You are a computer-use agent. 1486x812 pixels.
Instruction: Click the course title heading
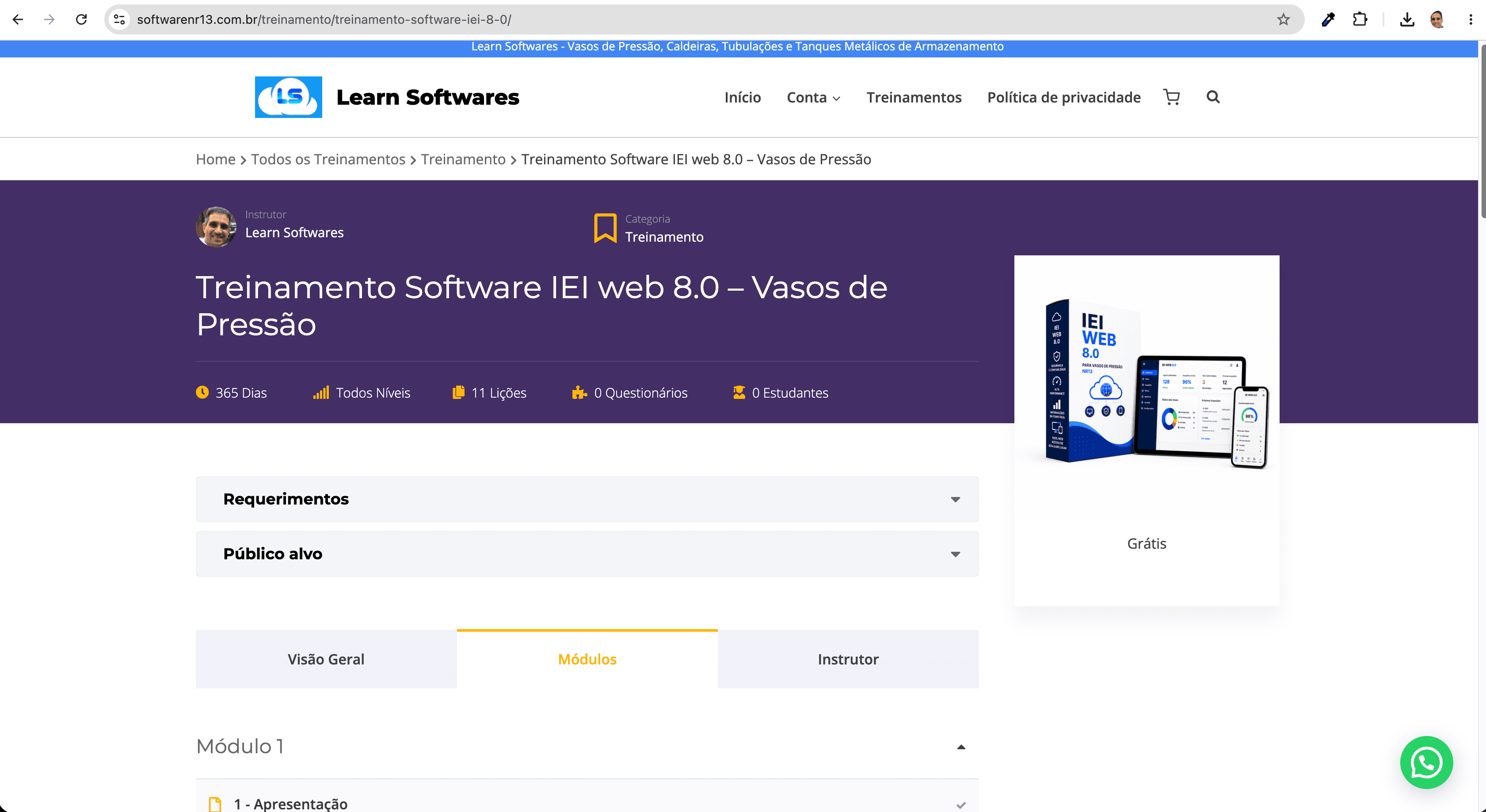(x=541, y=305)
